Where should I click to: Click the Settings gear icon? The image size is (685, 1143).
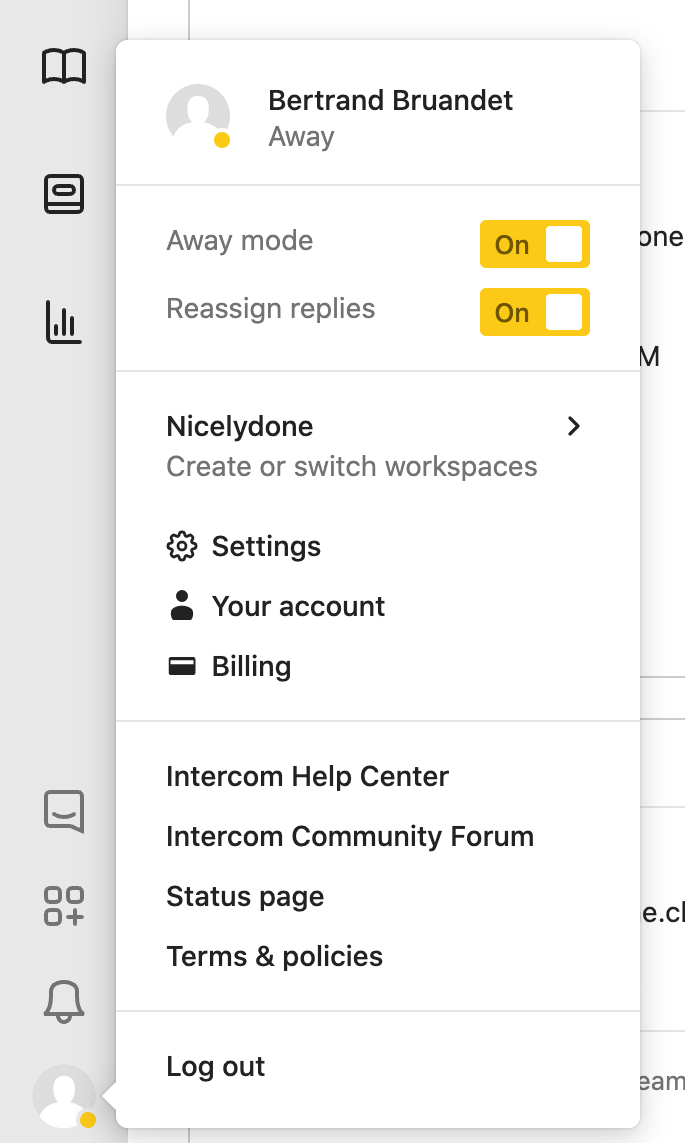click(x=181, y=546)
